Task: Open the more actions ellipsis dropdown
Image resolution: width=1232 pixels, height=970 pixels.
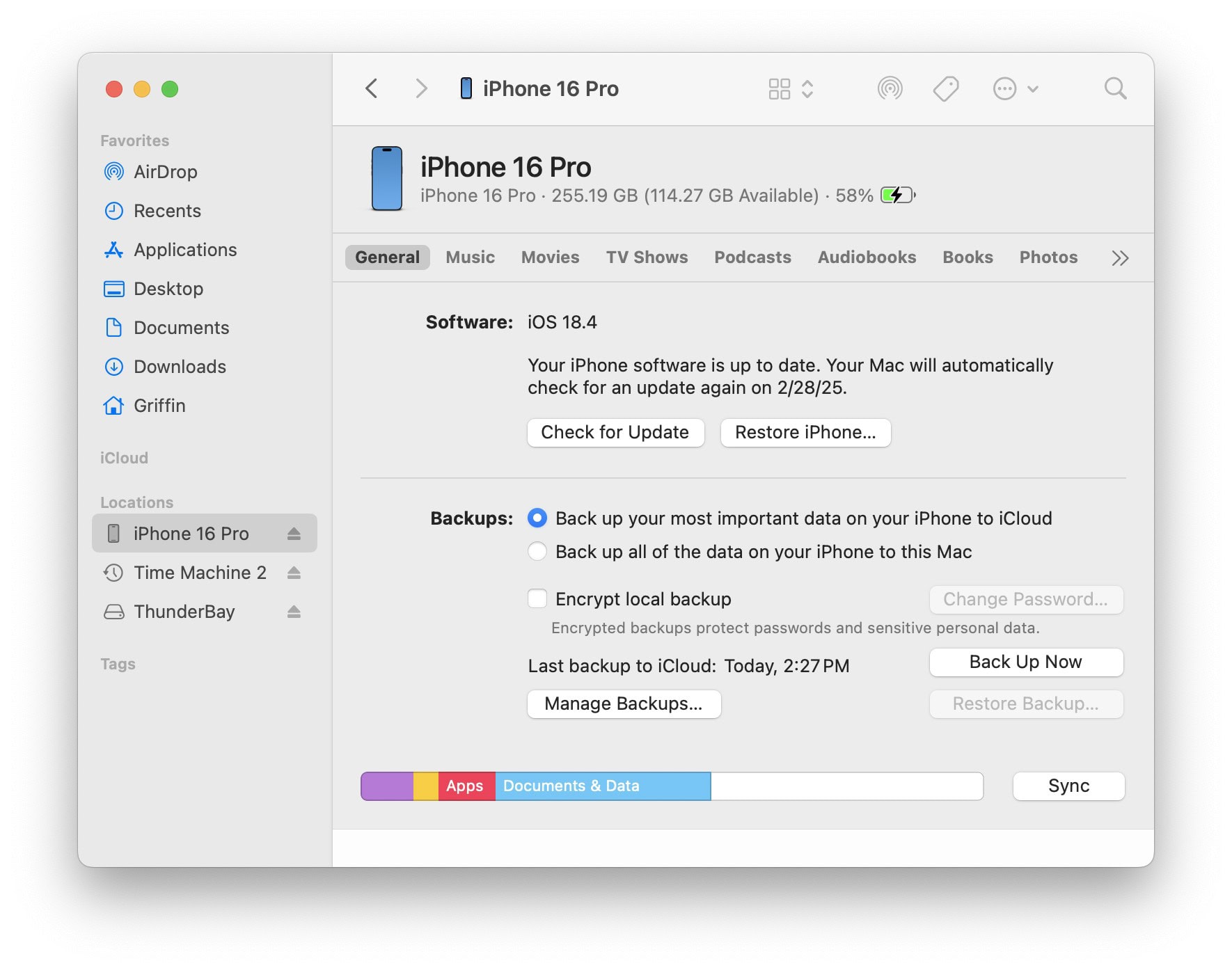Action: (x=1015, y=89)
